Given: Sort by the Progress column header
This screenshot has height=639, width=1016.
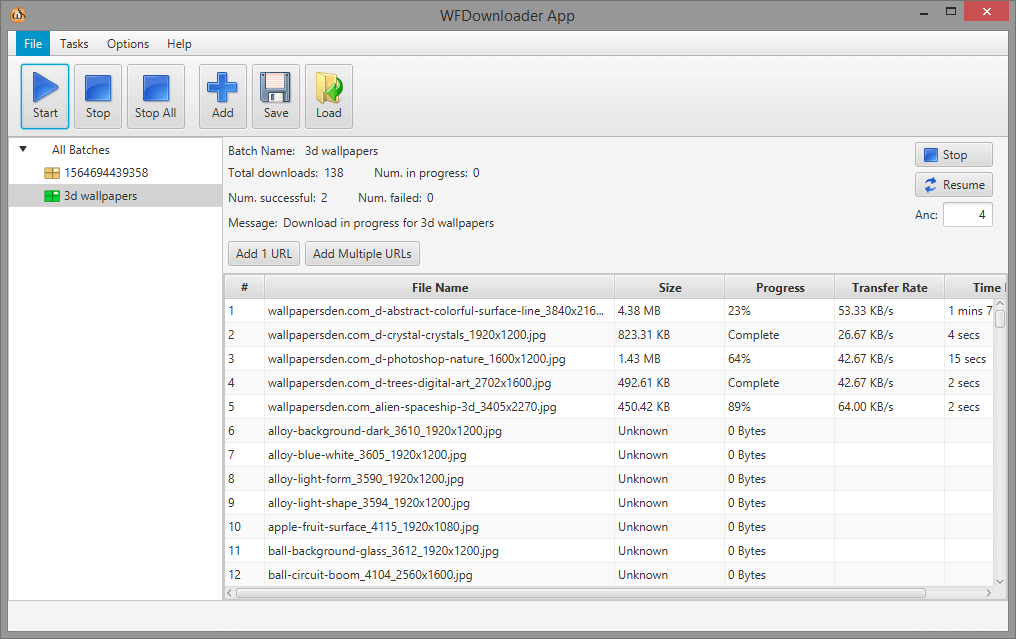Looking at the screenshot, I should (780, 287).
